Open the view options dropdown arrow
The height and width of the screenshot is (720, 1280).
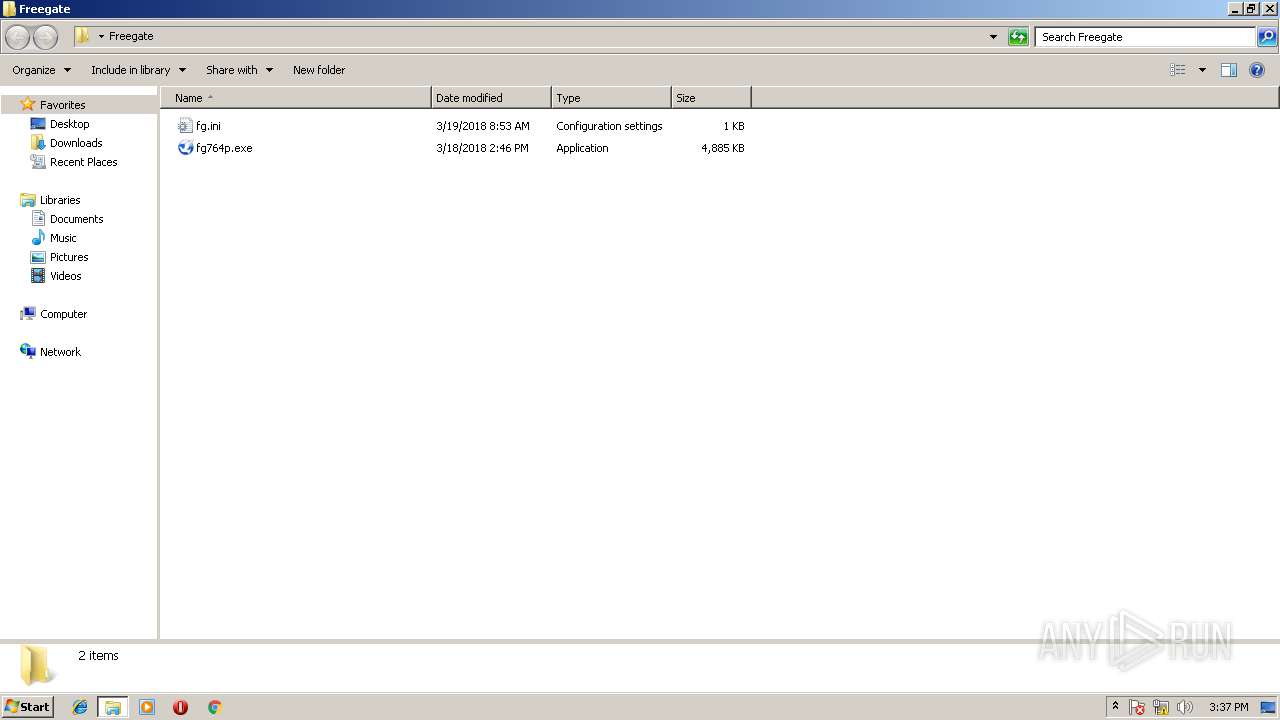1202,70
